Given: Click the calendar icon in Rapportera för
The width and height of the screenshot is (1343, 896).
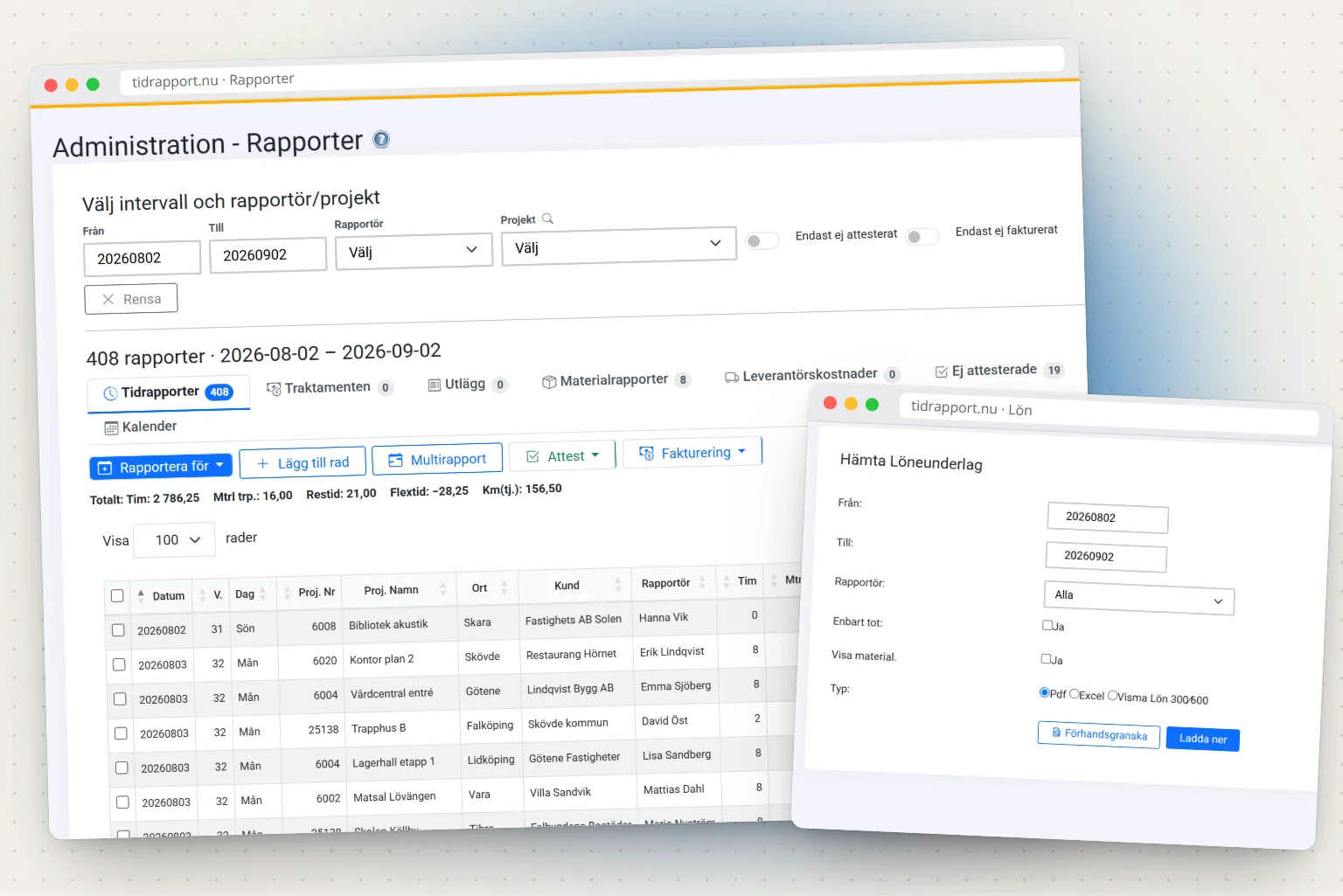Looking at the screenshot, I should [x=104, y=468].
